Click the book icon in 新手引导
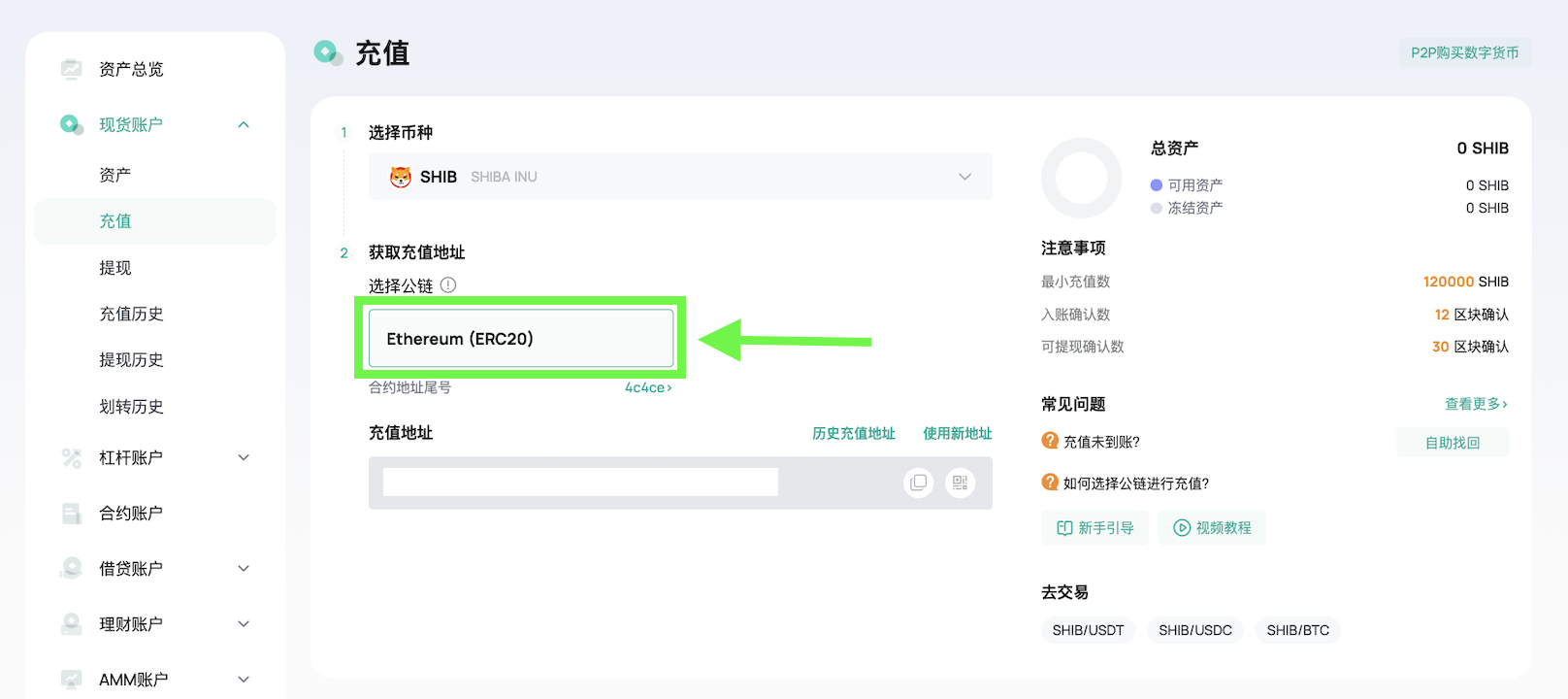Image resolution: width=1568 pixels, height=699 pixels. pos(1064,528)
